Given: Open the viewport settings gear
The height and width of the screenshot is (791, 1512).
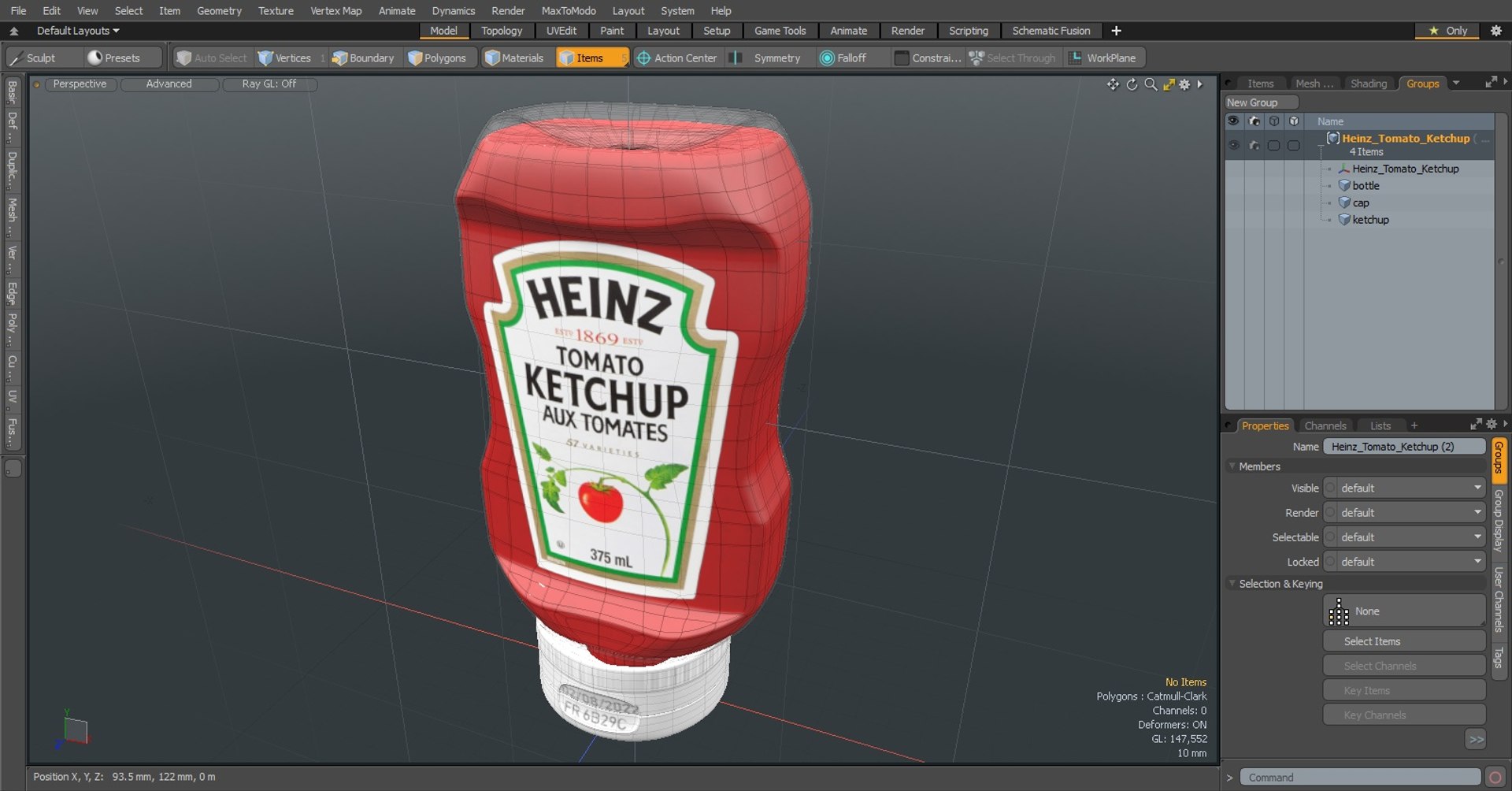Looking at the screenshot, I should [x=1184, y=84].
